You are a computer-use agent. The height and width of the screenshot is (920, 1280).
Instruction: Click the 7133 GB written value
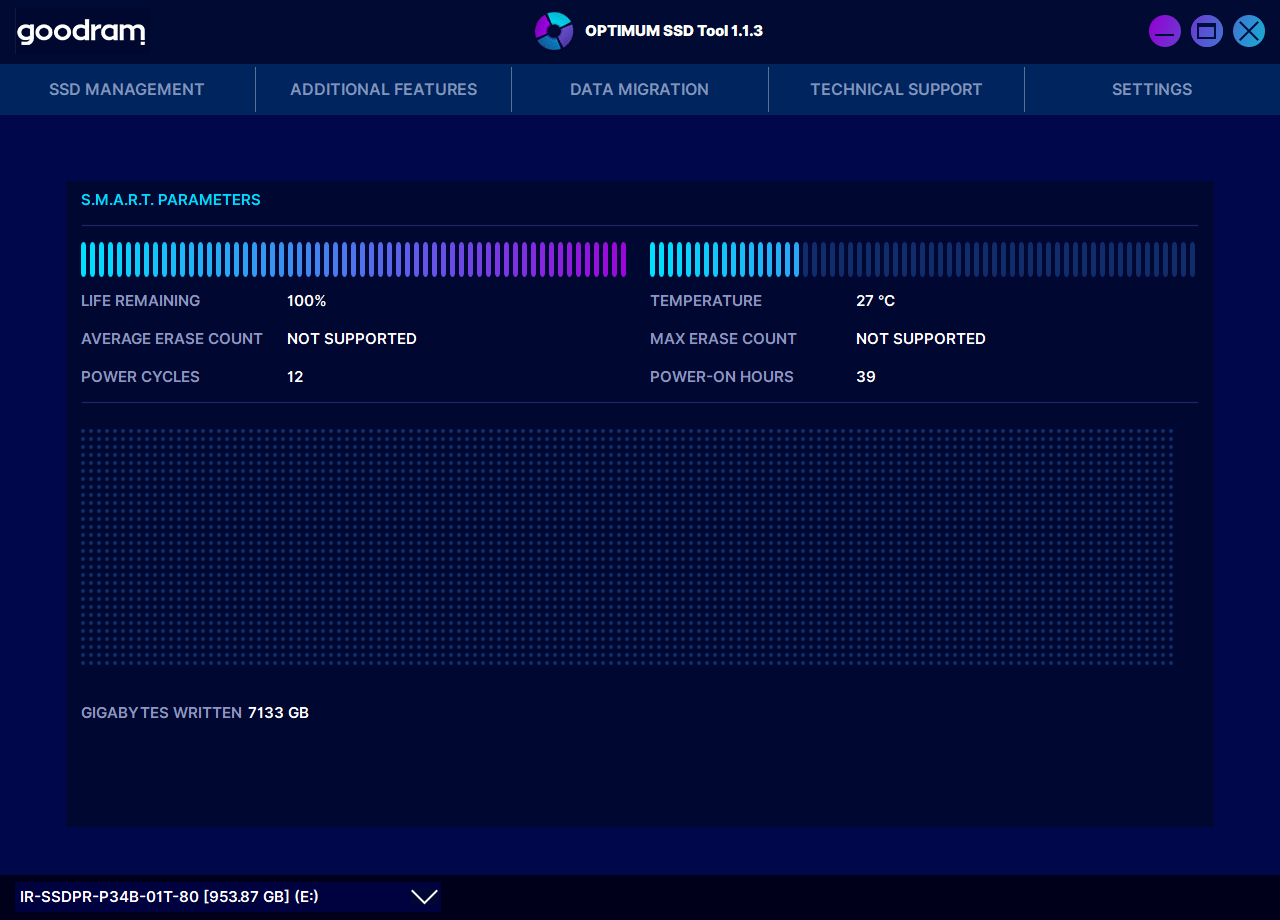point(279,713)
